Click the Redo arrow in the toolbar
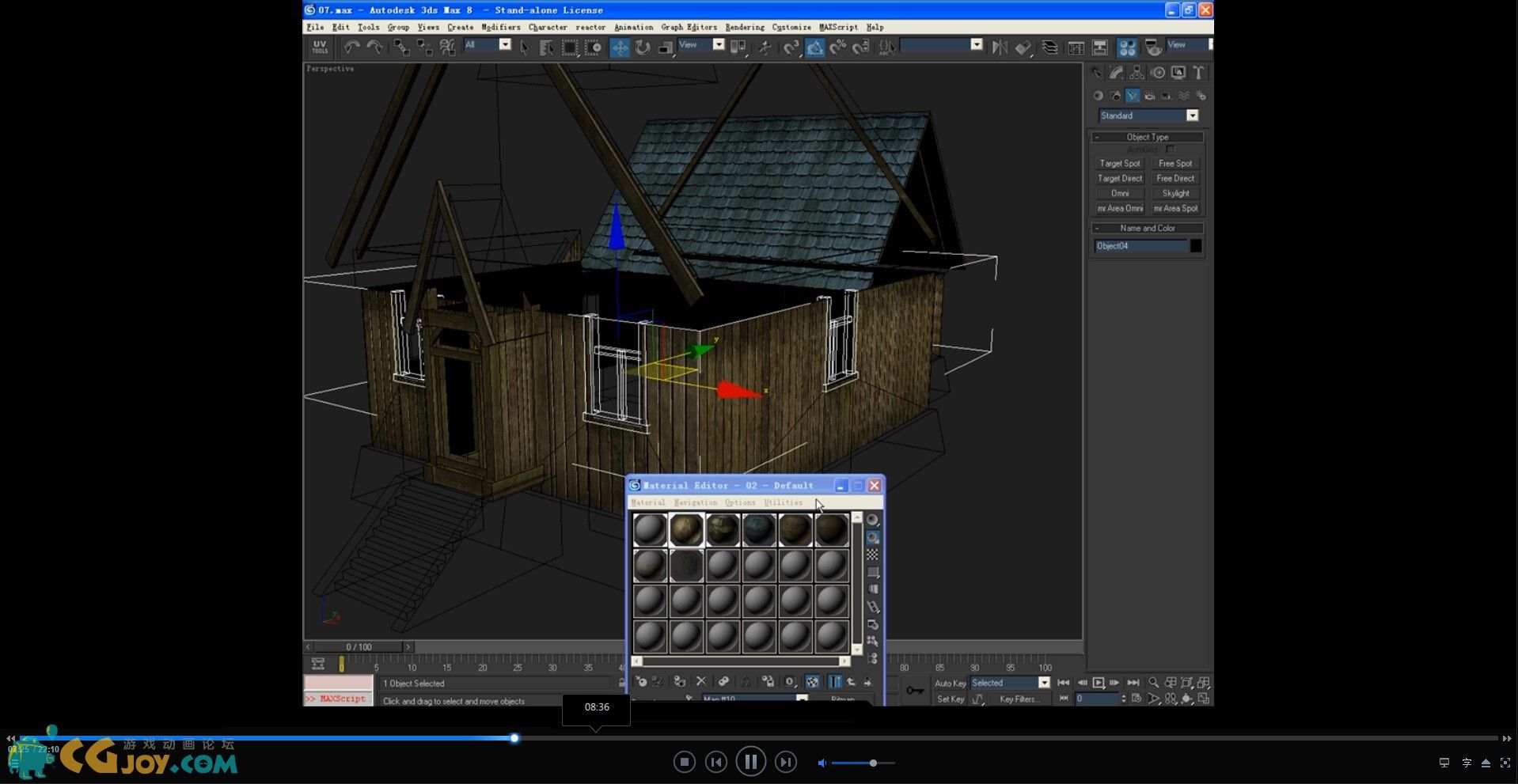This screenshot has width=1518, height=784. pos(375,47)
